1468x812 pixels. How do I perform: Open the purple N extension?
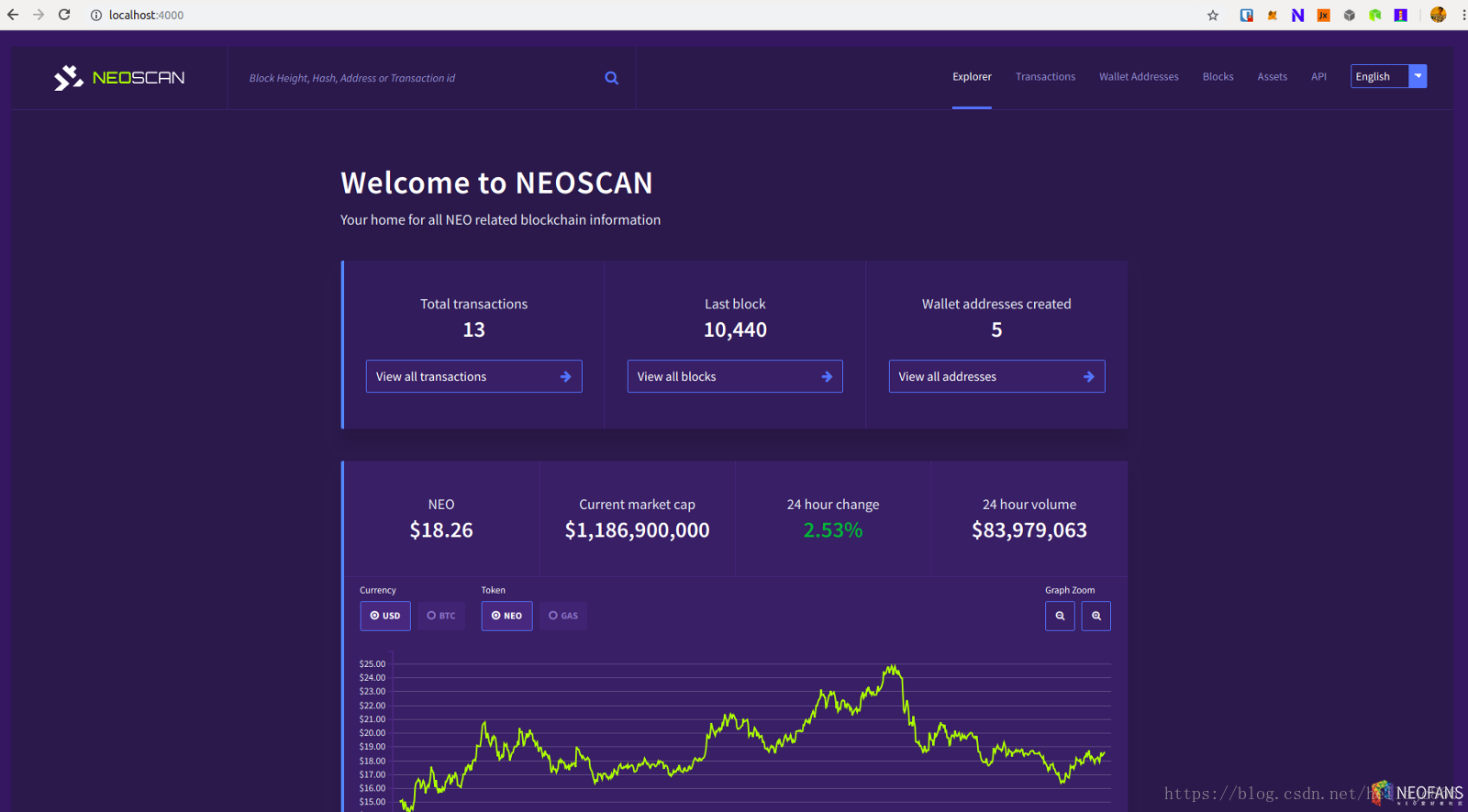coord(1297,15)
